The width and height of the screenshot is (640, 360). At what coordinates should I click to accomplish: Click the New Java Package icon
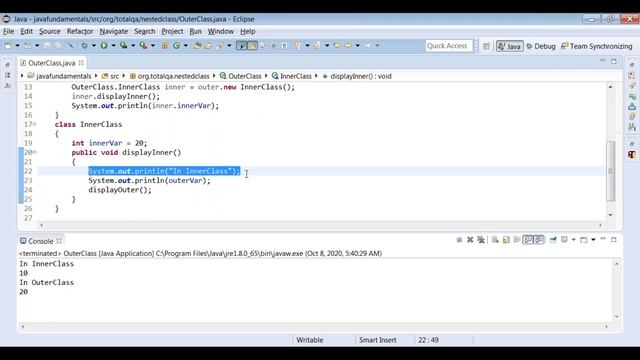pyautogui.click(x=165, y=46)
